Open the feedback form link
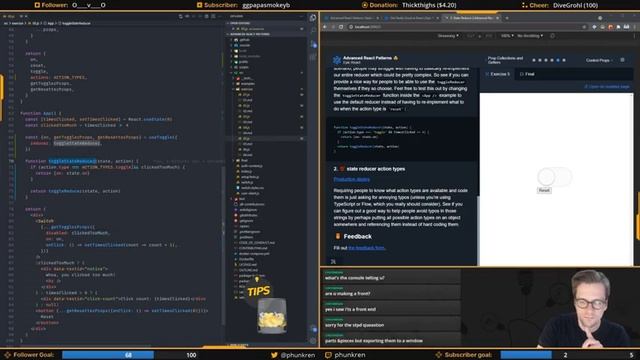 point(367,248)
